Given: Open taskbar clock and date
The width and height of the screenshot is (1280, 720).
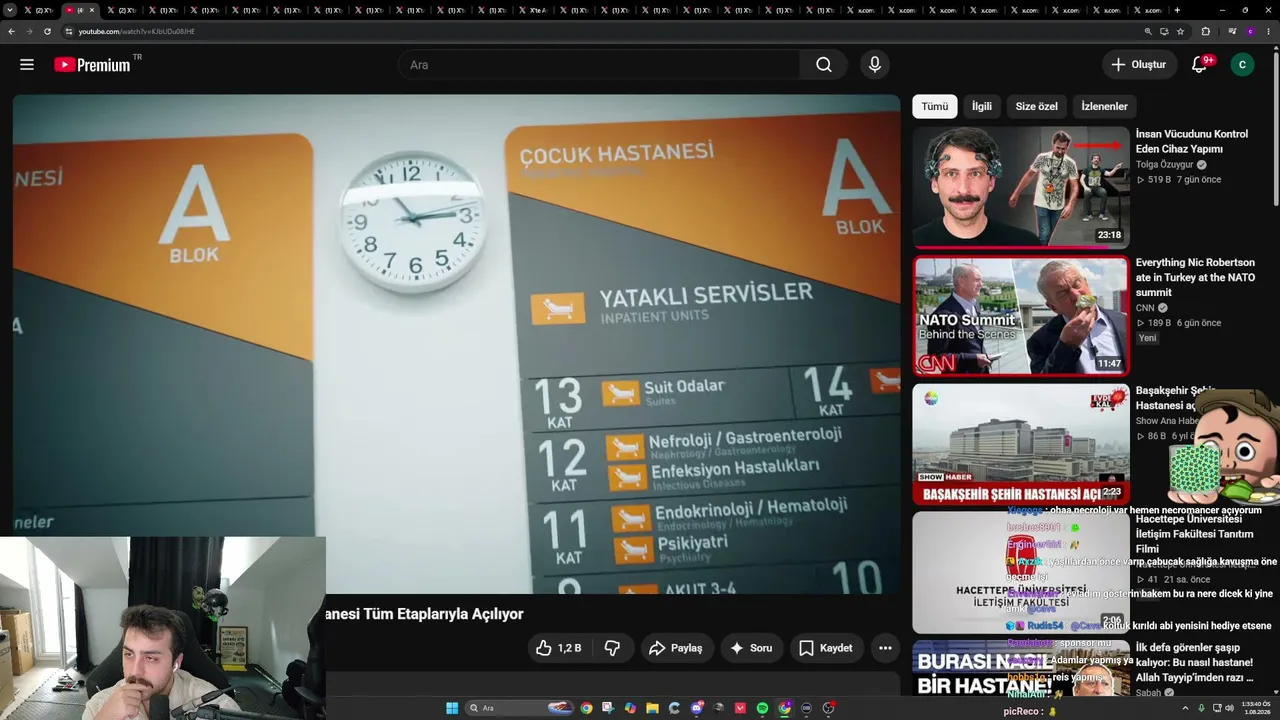Looking at the screenshot, I should 1256,708.
